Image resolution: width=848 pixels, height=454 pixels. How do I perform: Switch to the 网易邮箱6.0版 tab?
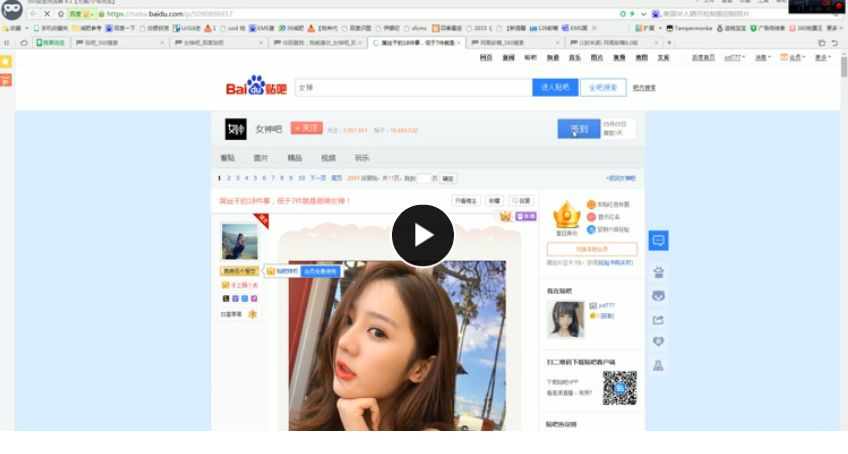click(x=614, y=42)
